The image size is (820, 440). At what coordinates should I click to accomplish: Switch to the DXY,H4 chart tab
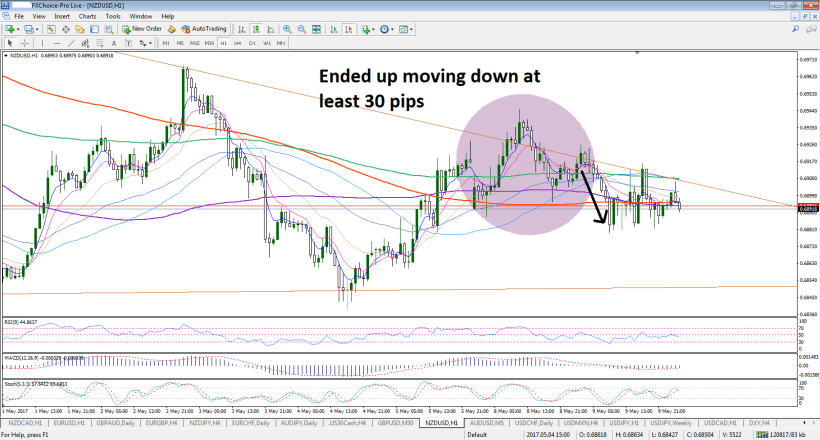pyautogui.click(x=759, y=423)
